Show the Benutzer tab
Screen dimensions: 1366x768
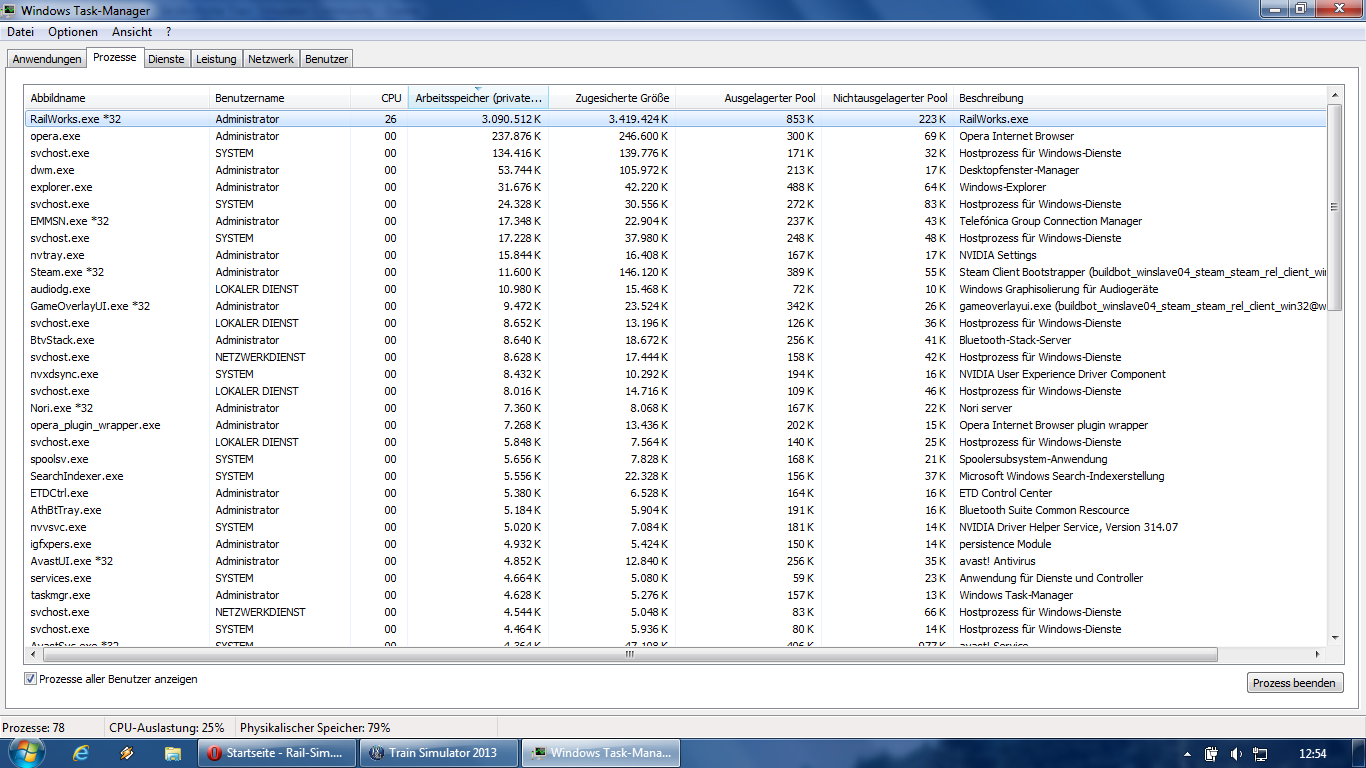[x=327, y=59]
